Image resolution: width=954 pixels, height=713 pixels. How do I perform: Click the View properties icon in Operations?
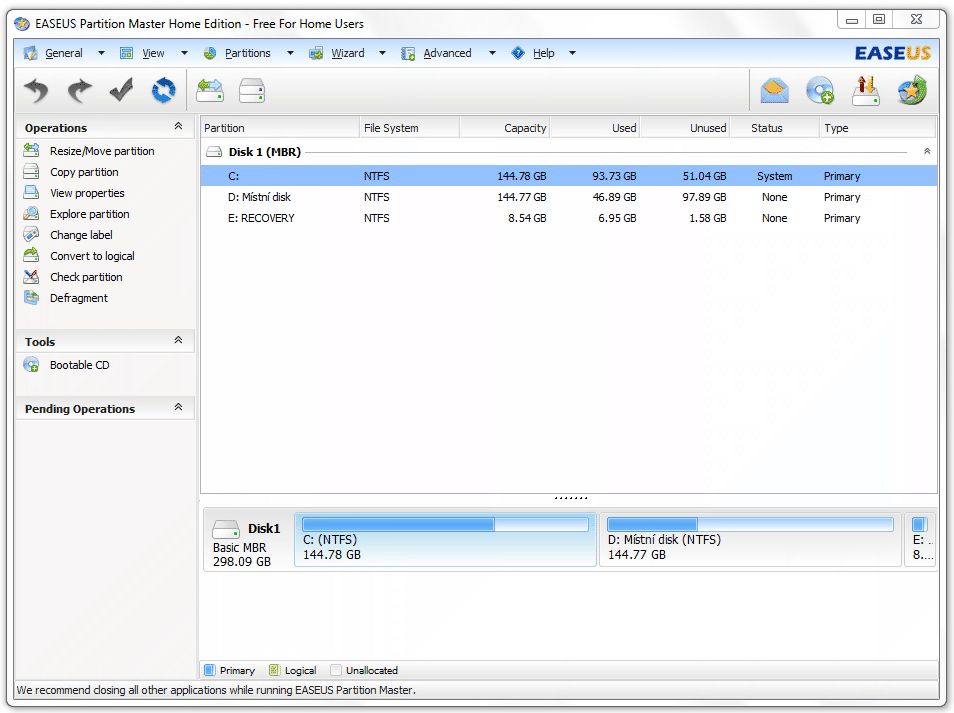(x=31, y=192)
